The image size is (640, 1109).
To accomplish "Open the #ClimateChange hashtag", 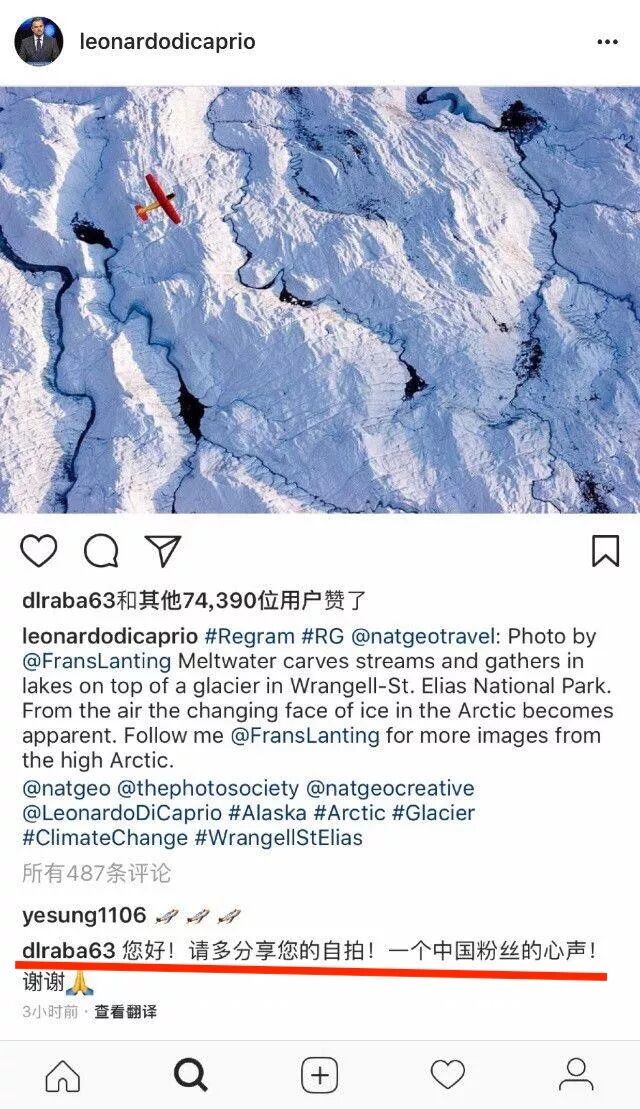I will point(105,838).
